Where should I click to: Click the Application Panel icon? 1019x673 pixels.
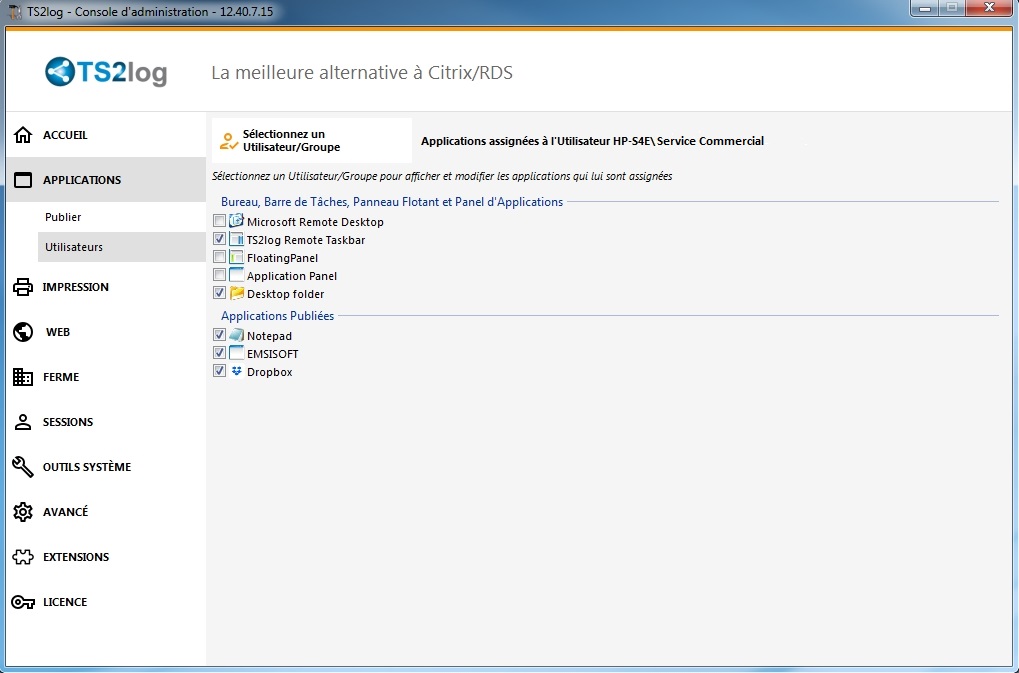click(237, 275)
